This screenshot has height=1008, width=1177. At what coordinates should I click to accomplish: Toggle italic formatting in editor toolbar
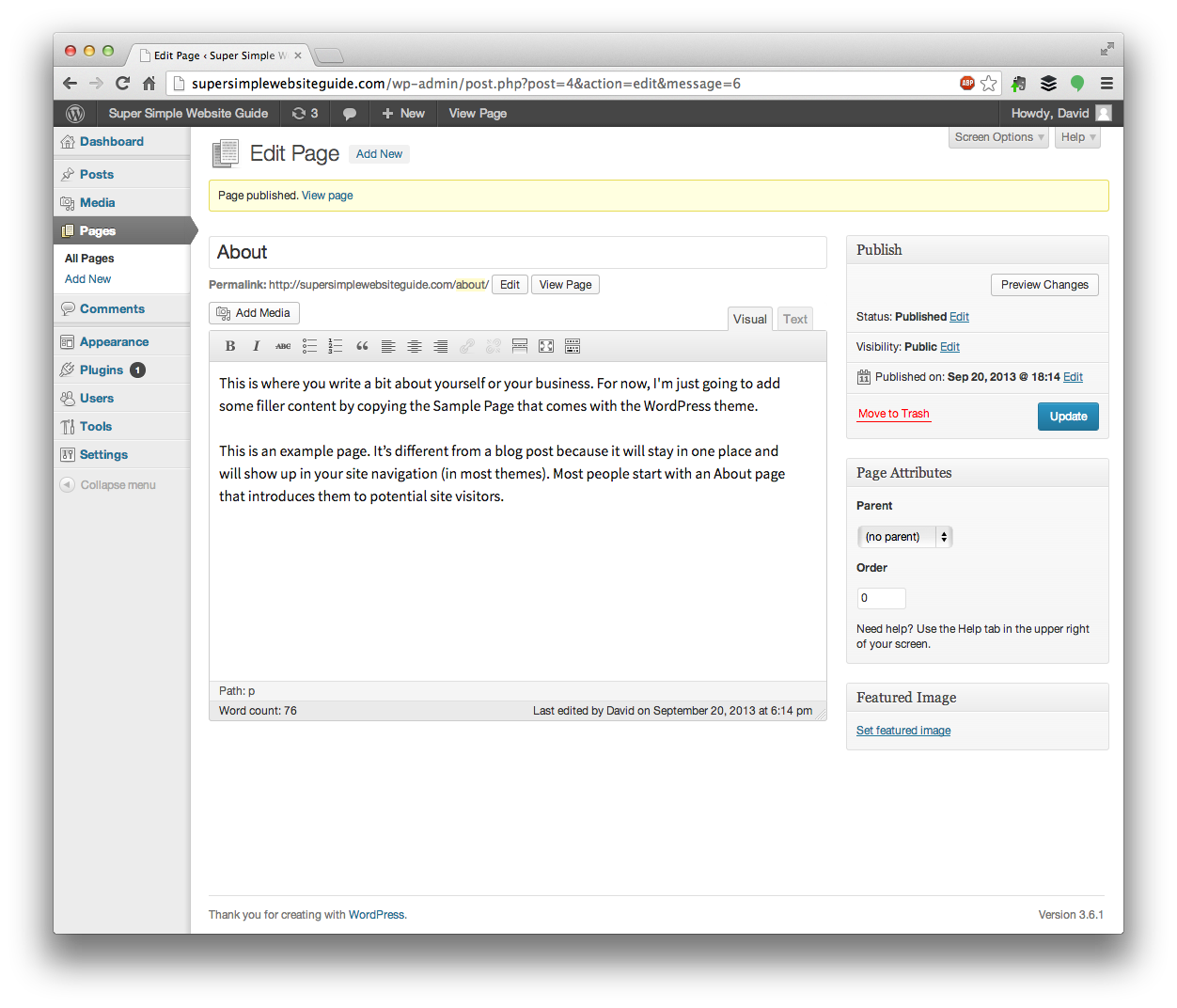click(256, 346)
